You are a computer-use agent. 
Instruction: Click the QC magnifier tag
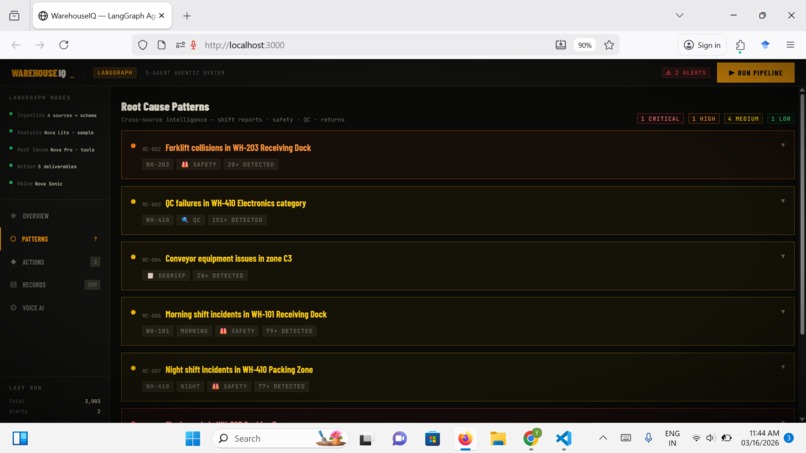[x=191, y=220]
